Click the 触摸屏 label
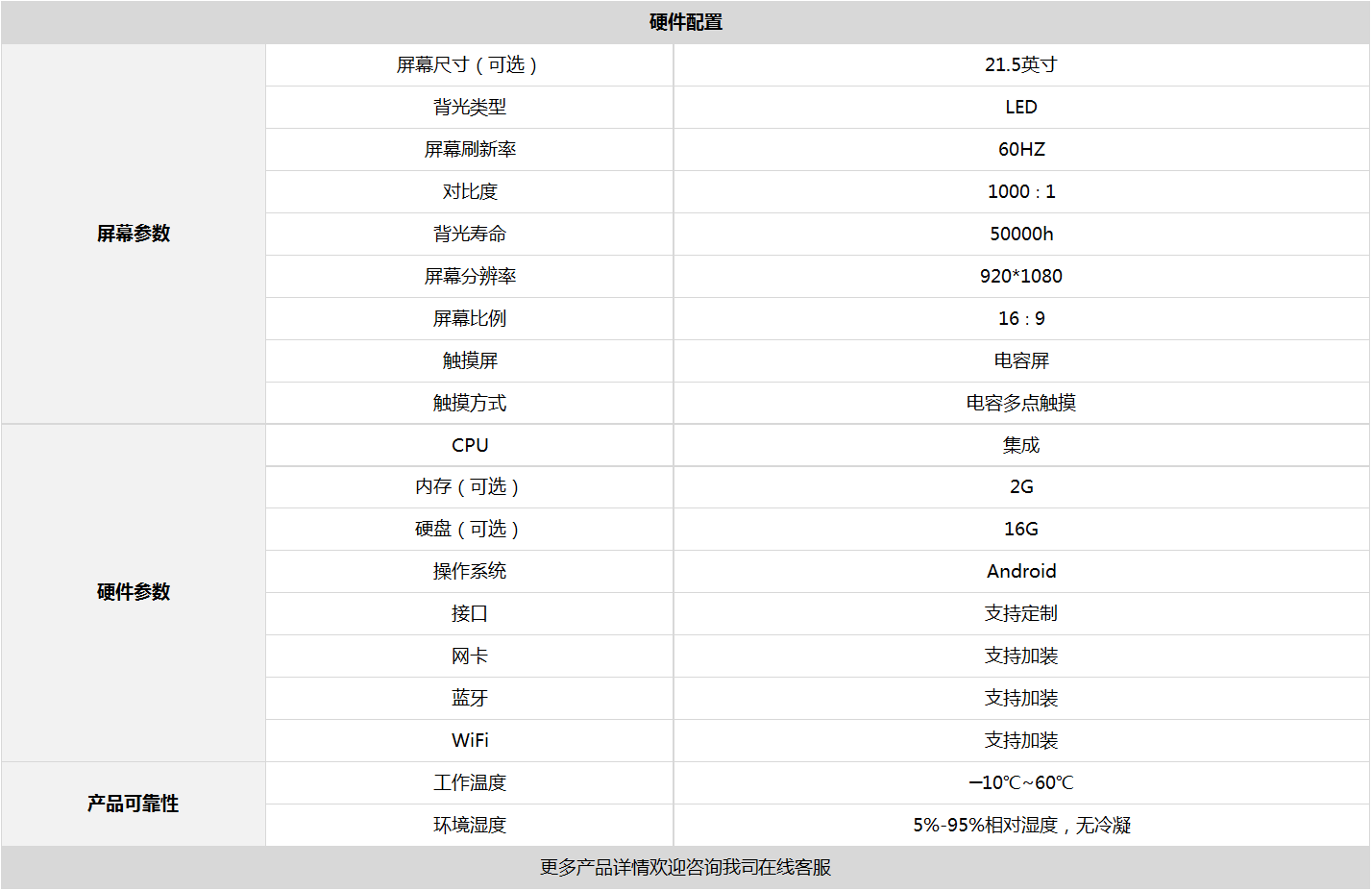This screenshot has width=1372, height=891. click(470, 360)
